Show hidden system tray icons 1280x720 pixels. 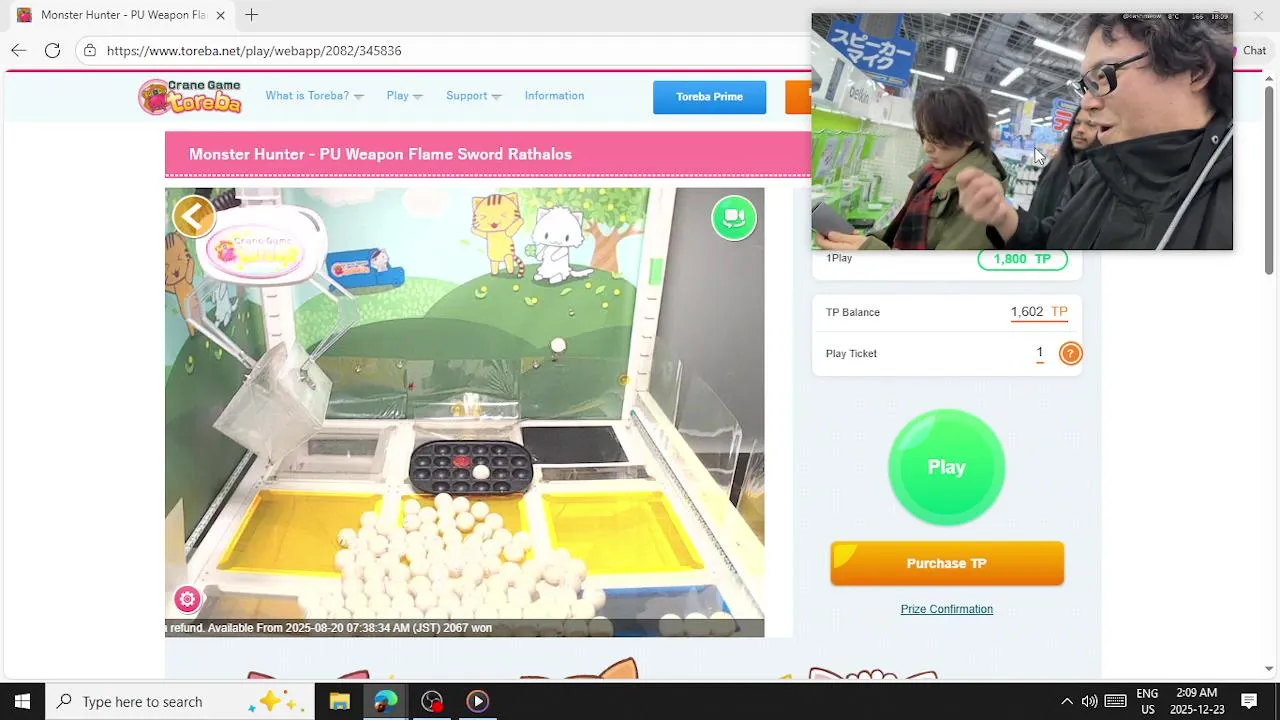tap(1066, 701)
